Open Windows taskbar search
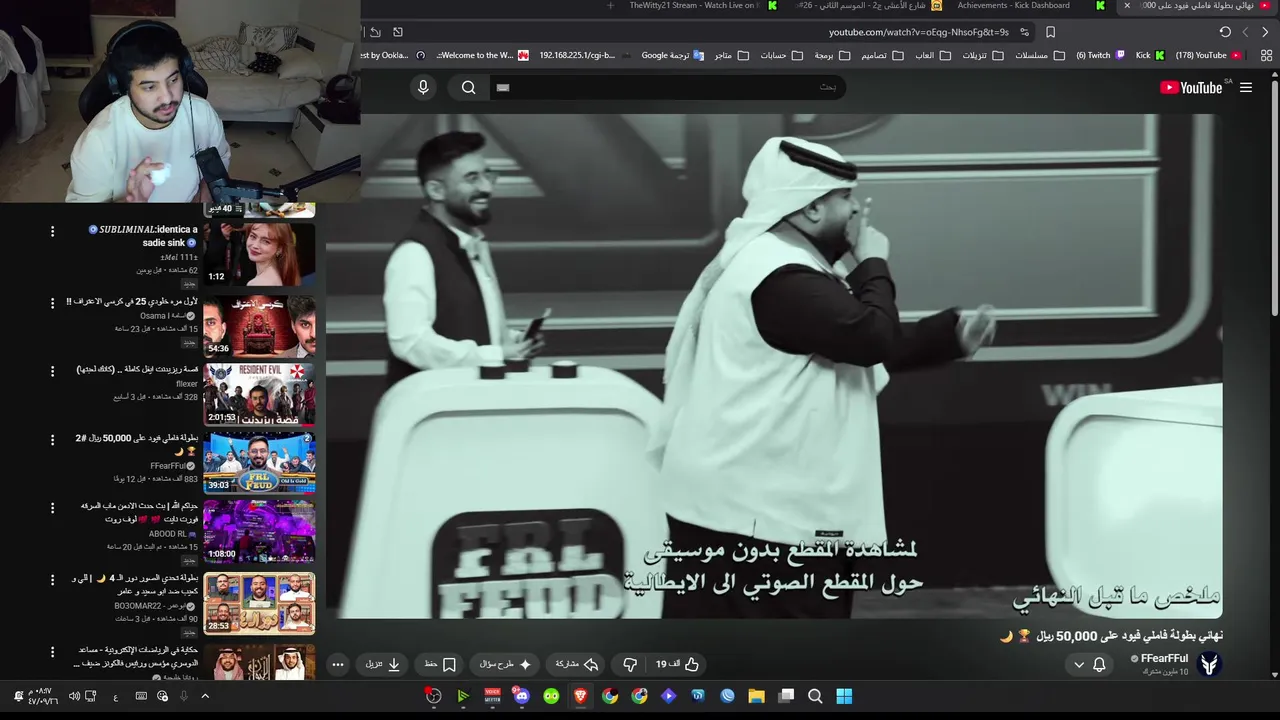This screenshot has height=720, width=1280. [x=815, y=696]
